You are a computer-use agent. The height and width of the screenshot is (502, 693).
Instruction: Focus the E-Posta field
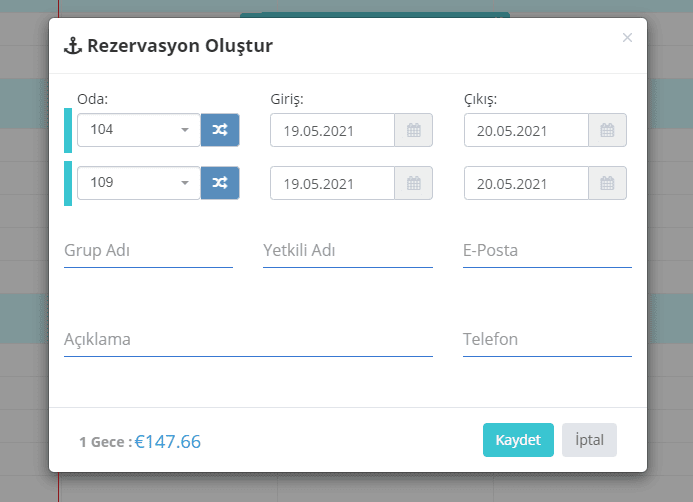(547, 251)
